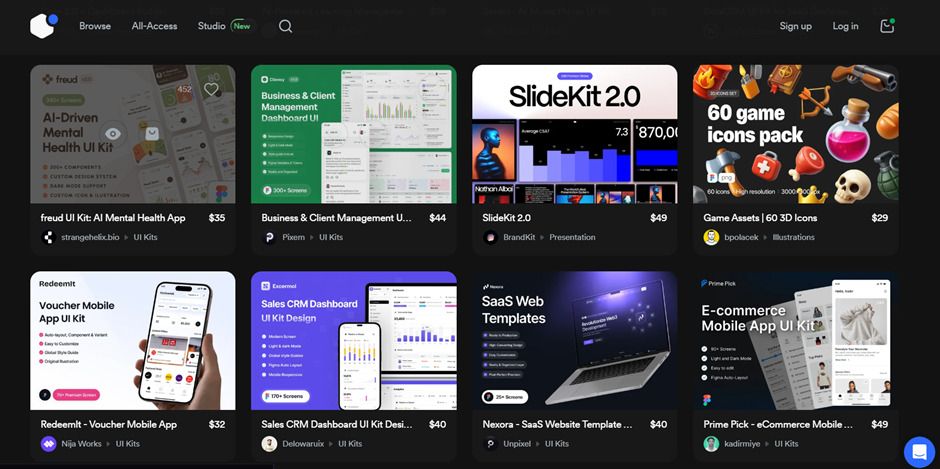Viewport: 940px width, 469px height.
Task: Open the search magnifier icon
Action: click(x=286, y=26)
